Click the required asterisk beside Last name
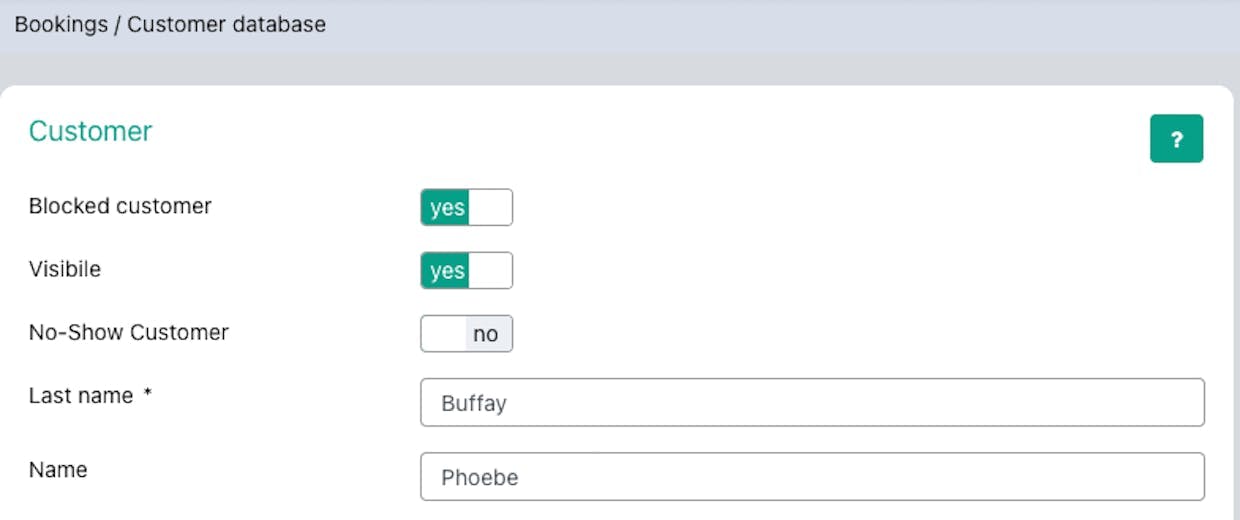The width and height of the screenshot is (1240, 520). [147, 395]
